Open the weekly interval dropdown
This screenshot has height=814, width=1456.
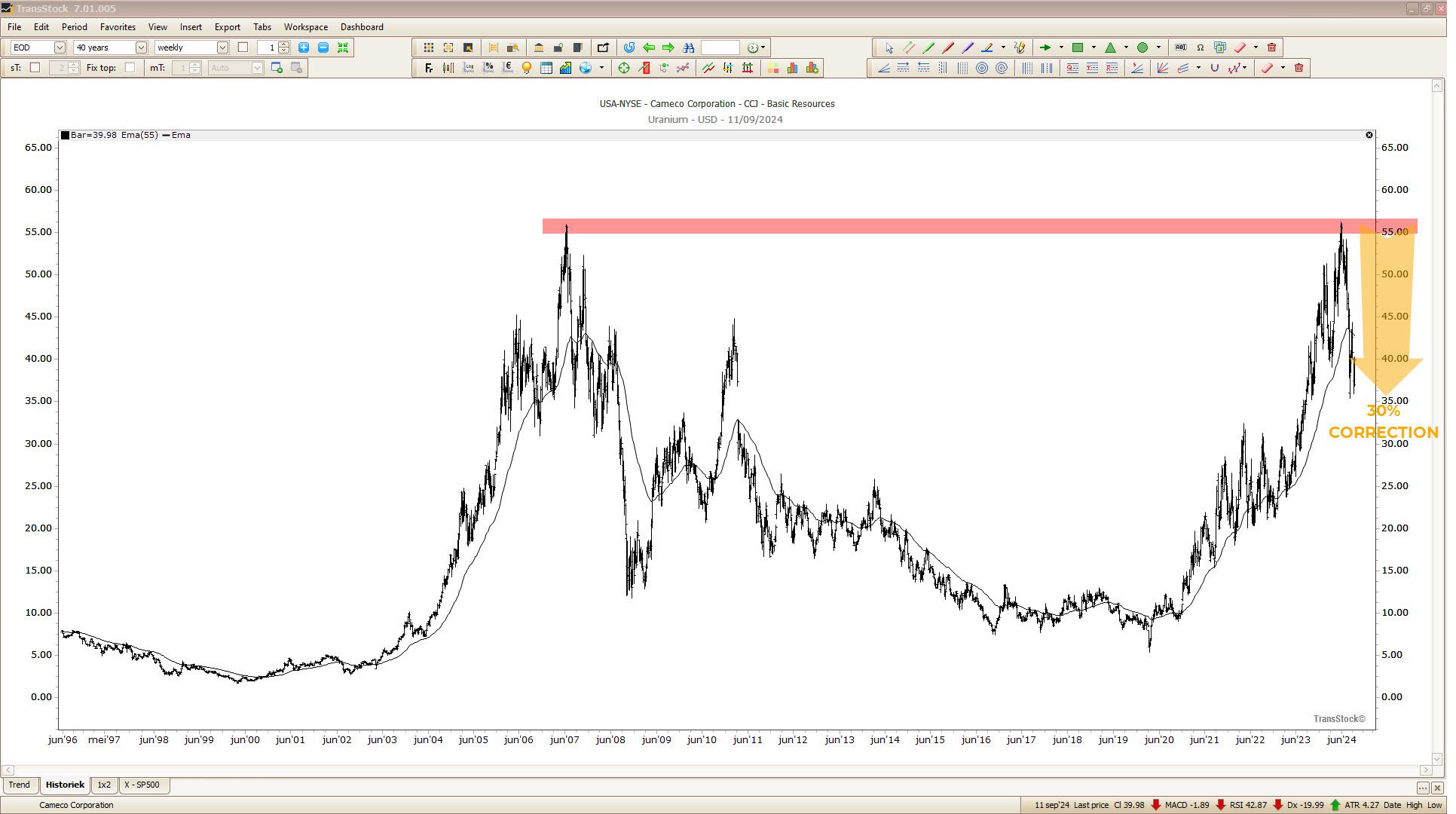click(x=224, y=47)
